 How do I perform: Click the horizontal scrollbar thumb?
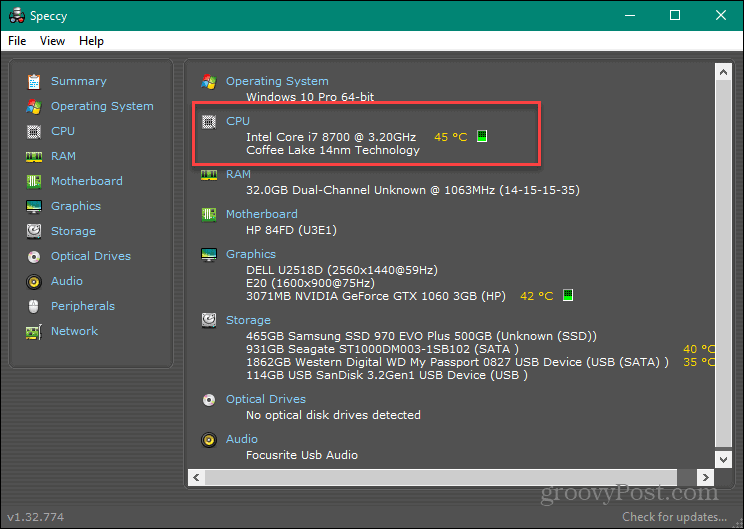click(441, 477)
